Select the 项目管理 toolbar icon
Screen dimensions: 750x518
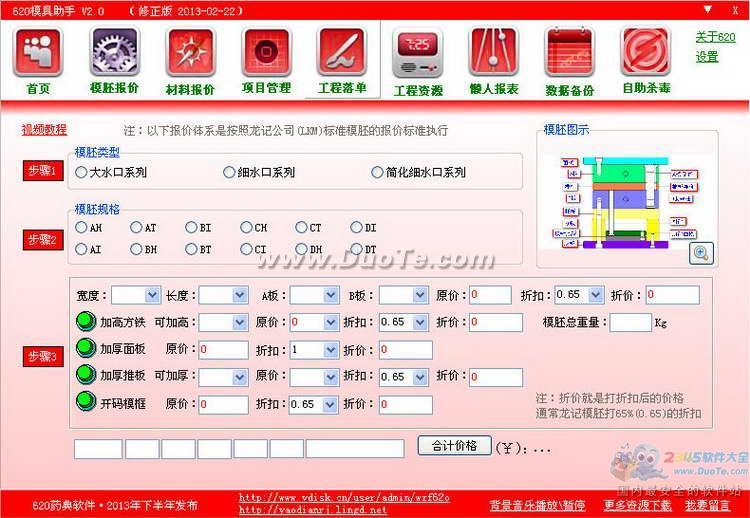[x=266, y=54]
